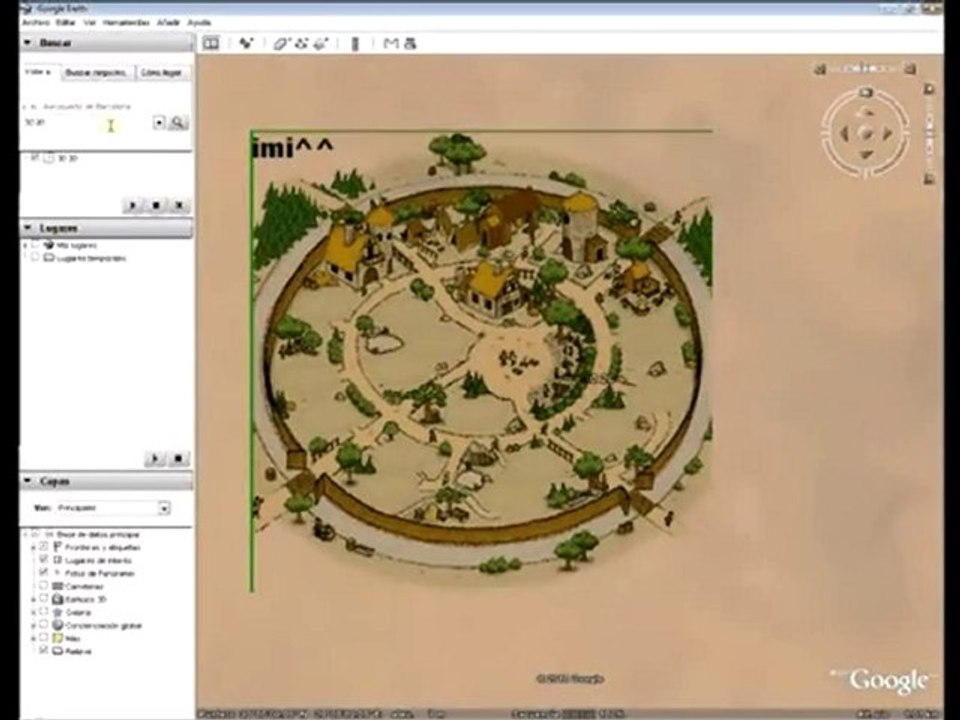
Task: Switch to the Buscar negocios tab
Action: [x=97, y=72]
